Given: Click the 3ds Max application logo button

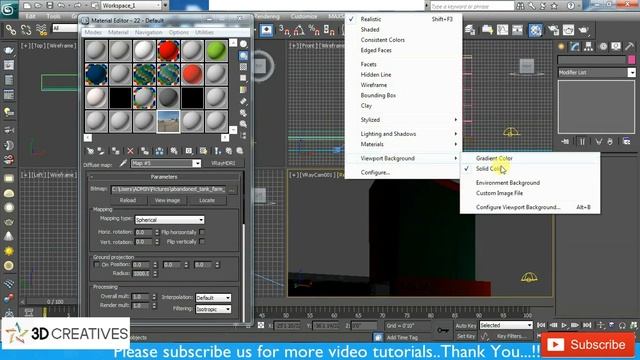Looking at the screenshot, I should click(8, 10).
